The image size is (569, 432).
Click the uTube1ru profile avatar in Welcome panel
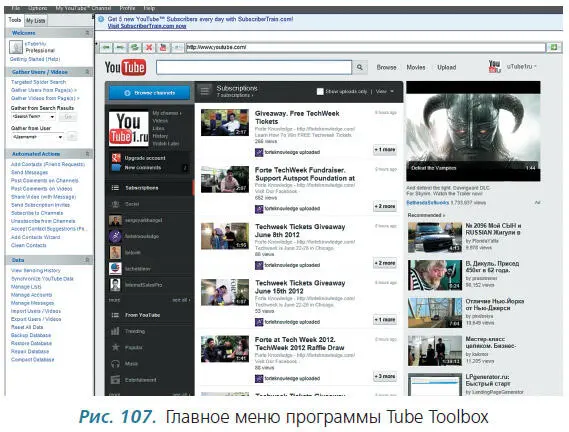[16, 47]
